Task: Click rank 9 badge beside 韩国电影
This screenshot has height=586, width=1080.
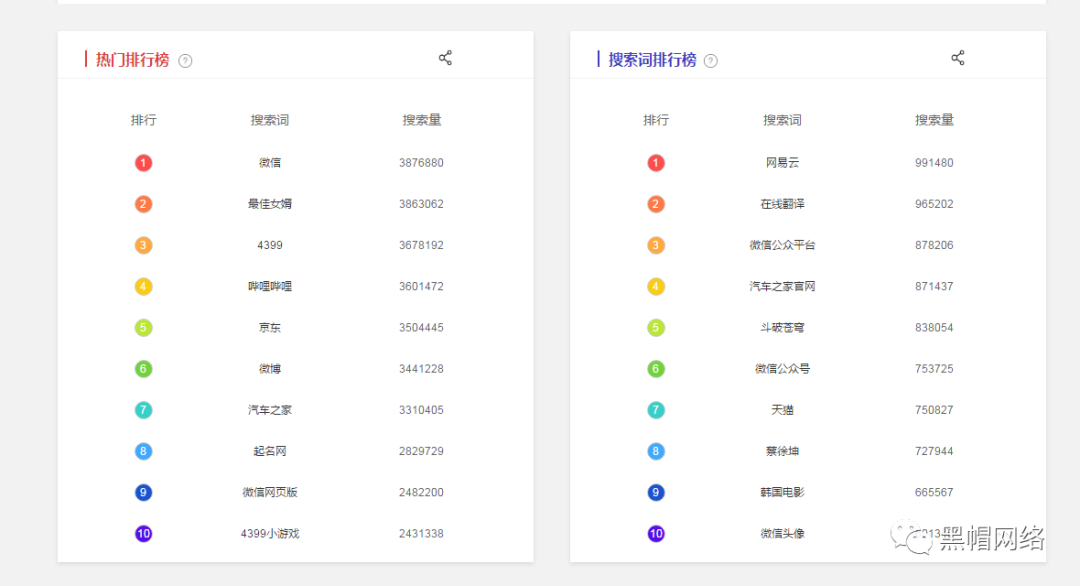Action: pyautogui.click(x=656, y=492)
